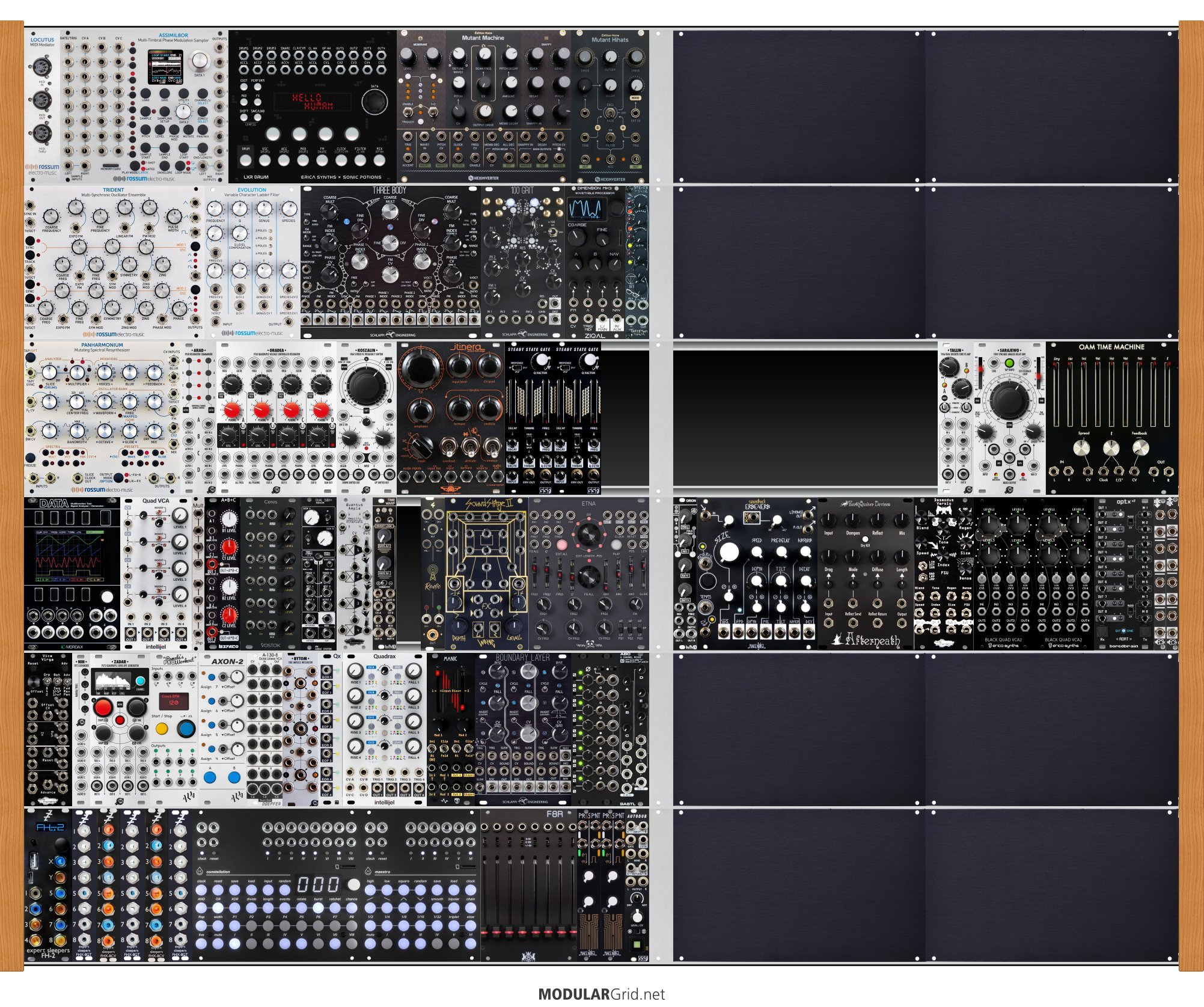1204x1007 pixels.
Task: Click the Doepfer A-130-8 VCA module
Action: pos(264,730)
